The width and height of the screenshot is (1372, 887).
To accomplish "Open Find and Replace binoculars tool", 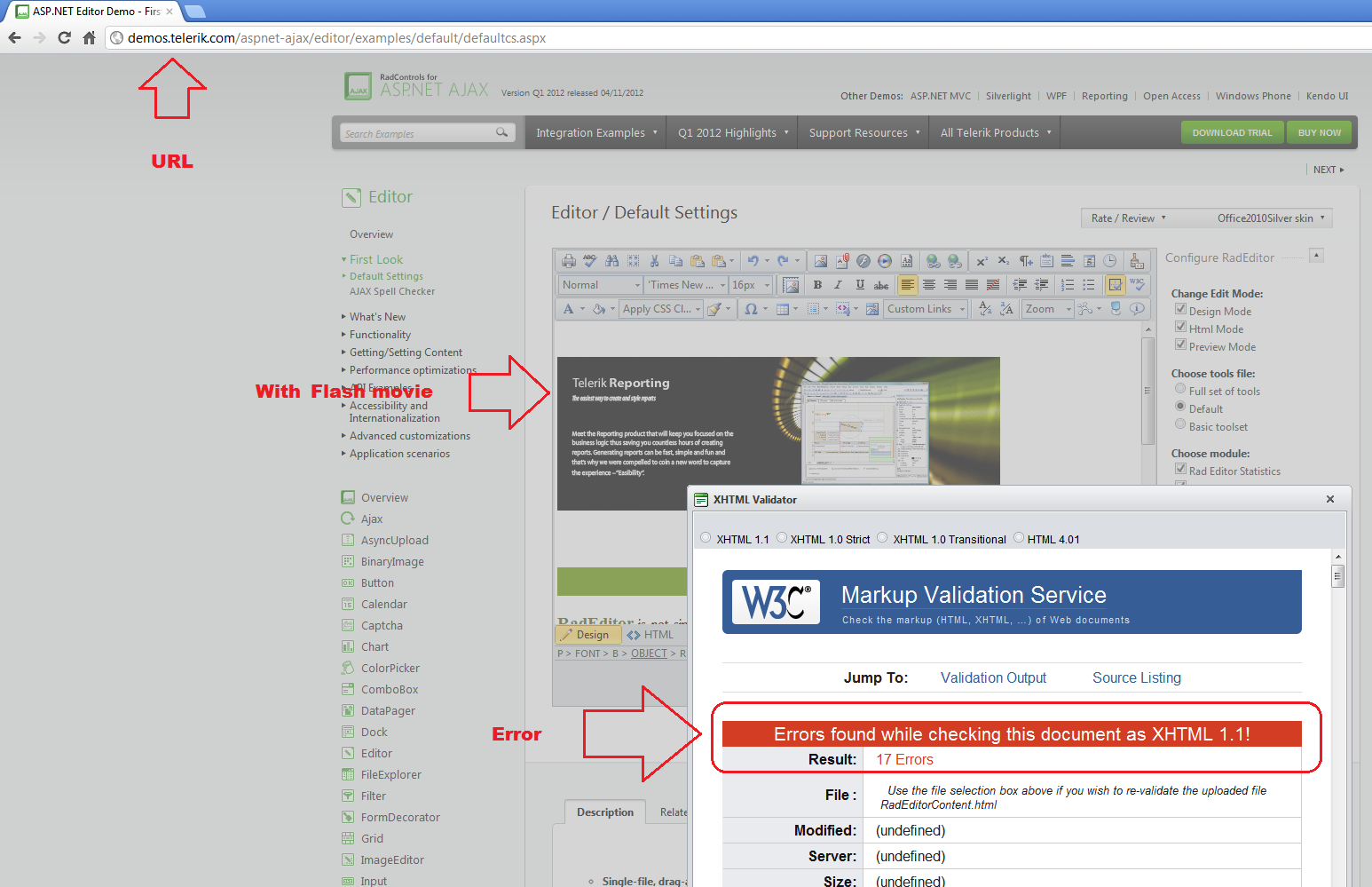I will pyautogui.click(x=611, y=261).
